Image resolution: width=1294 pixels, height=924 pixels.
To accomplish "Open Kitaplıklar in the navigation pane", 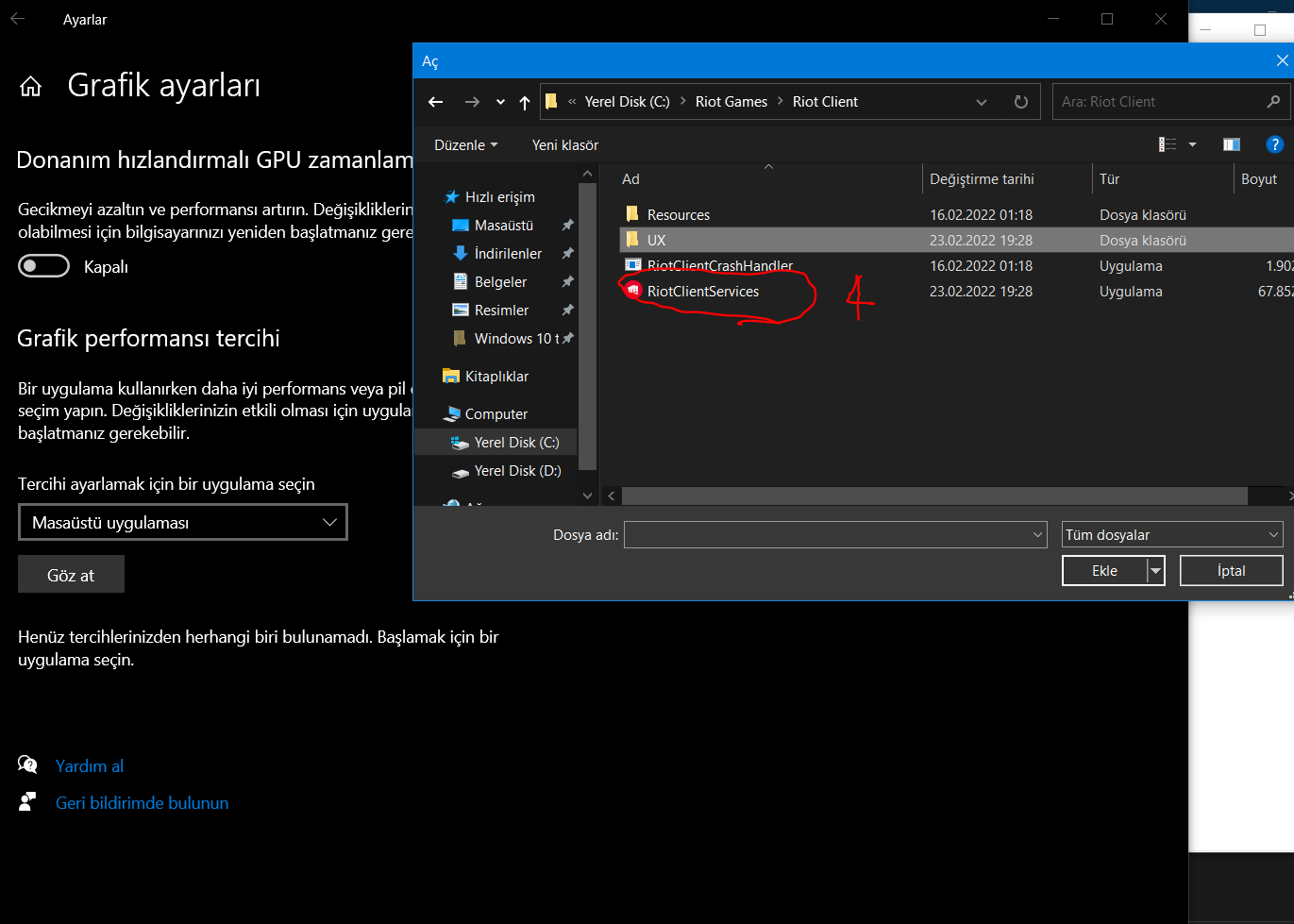I will 496,377.
